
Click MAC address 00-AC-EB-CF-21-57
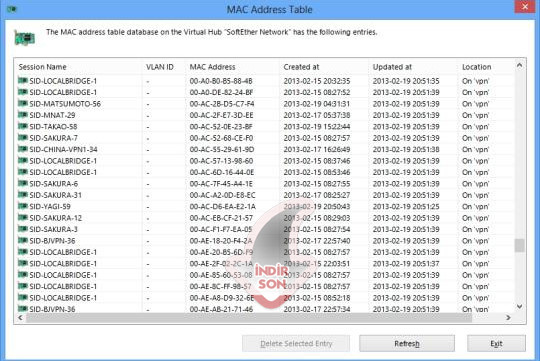tap(221, 218)
